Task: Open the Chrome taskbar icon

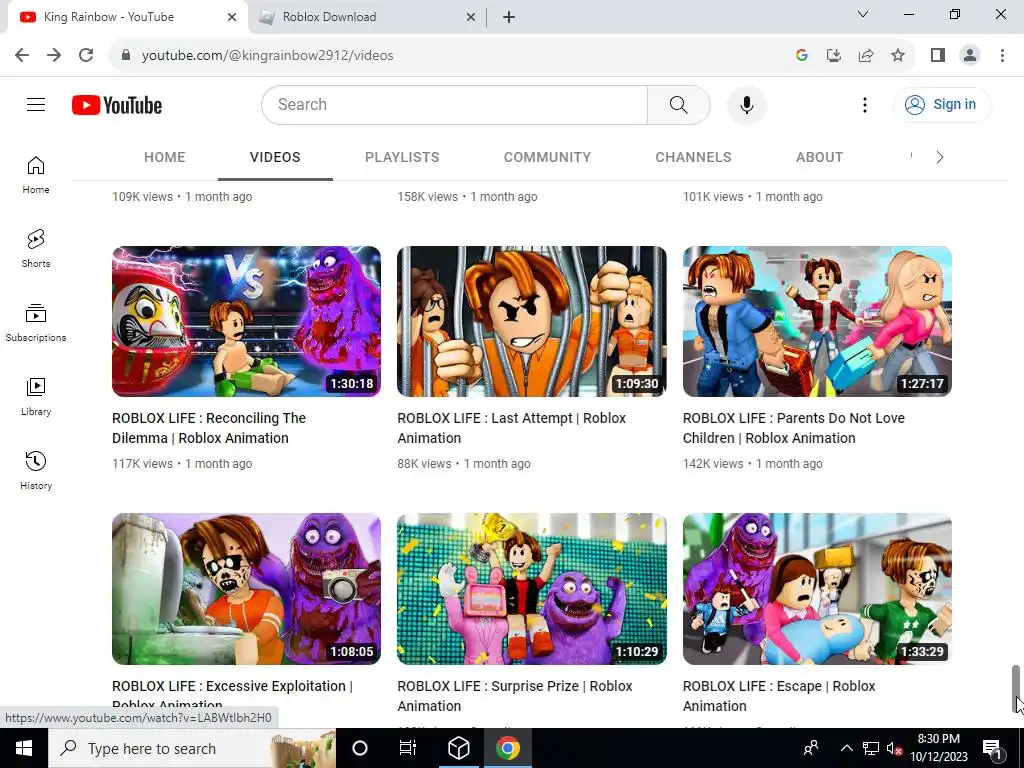Action: pos(507,748)
